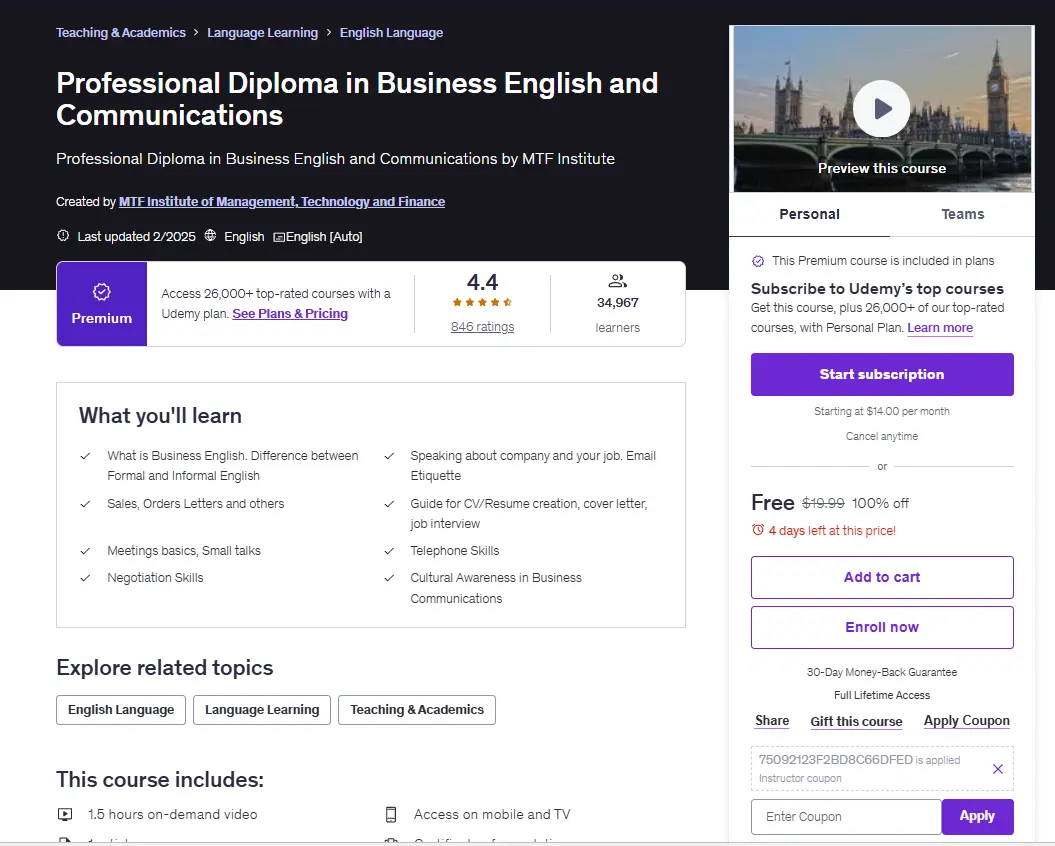
Task: Click Start subscription button
Action: 882,374
